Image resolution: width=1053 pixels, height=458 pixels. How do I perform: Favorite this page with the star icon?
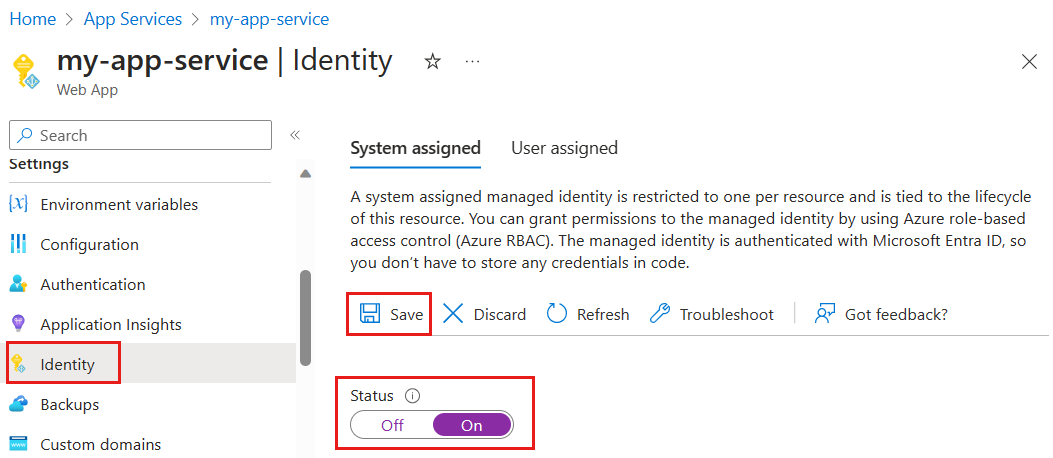(433, 62)
